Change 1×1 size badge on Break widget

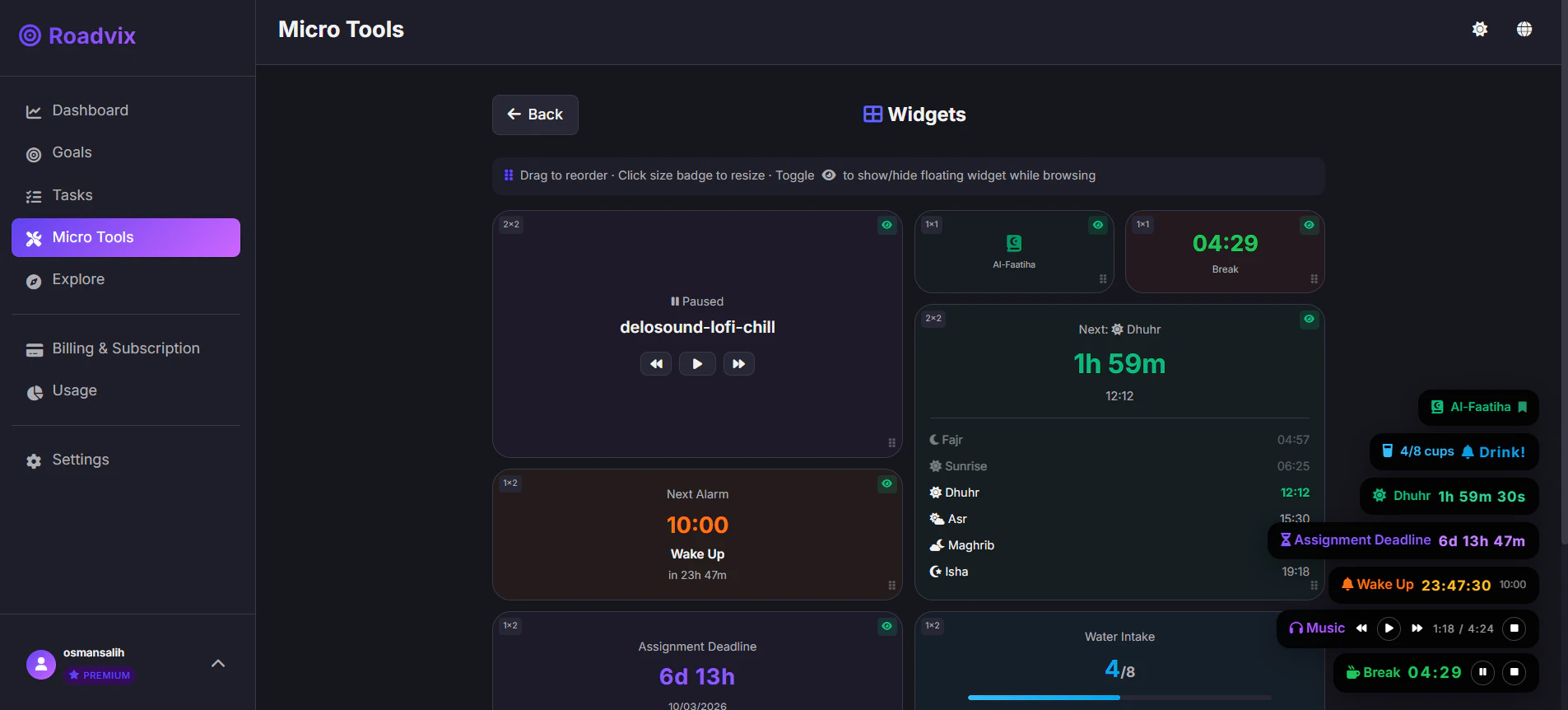(x=1143, y=224)
